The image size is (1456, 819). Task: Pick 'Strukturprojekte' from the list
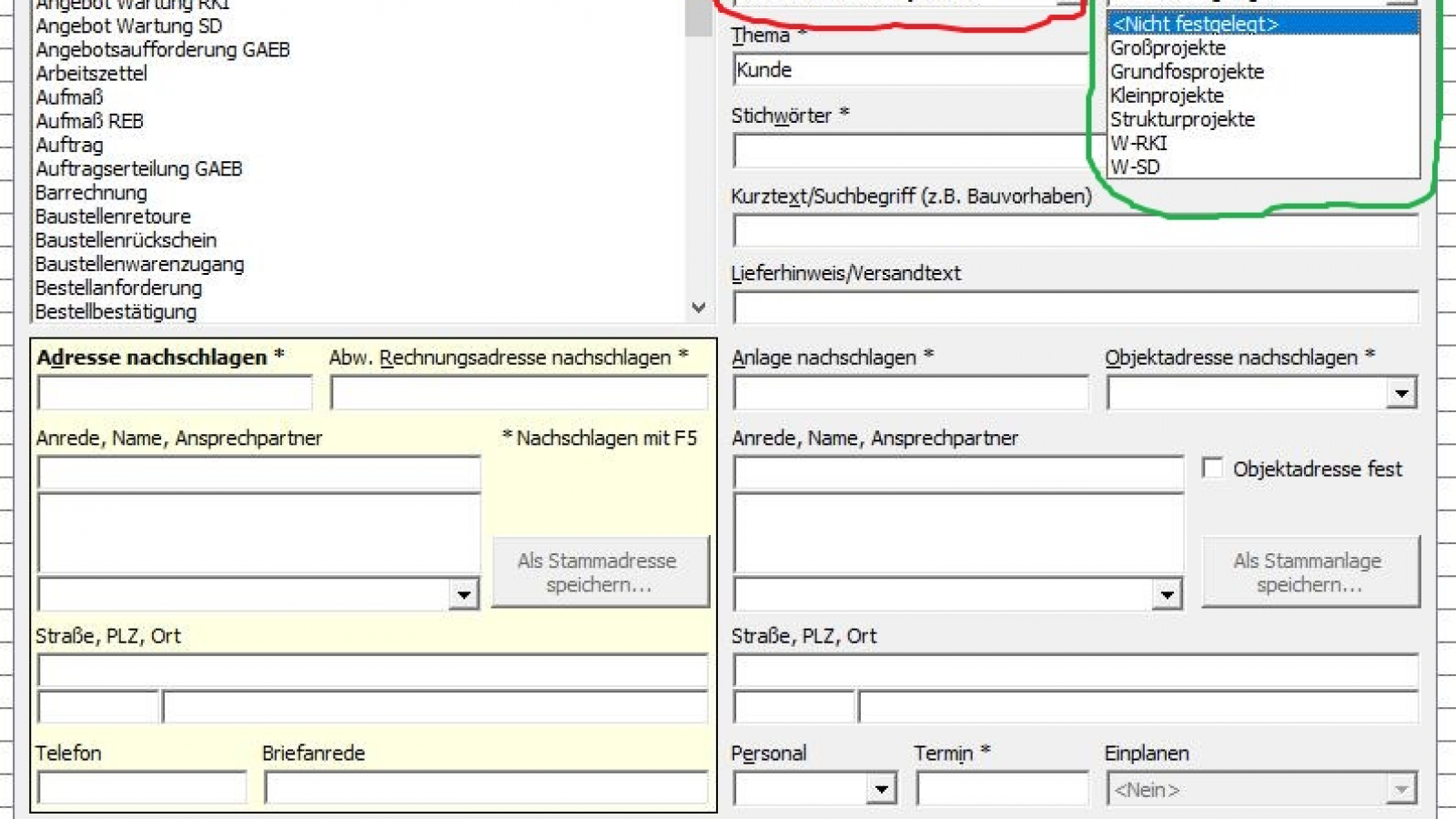pyautogui.click(x=1182, y=119)
